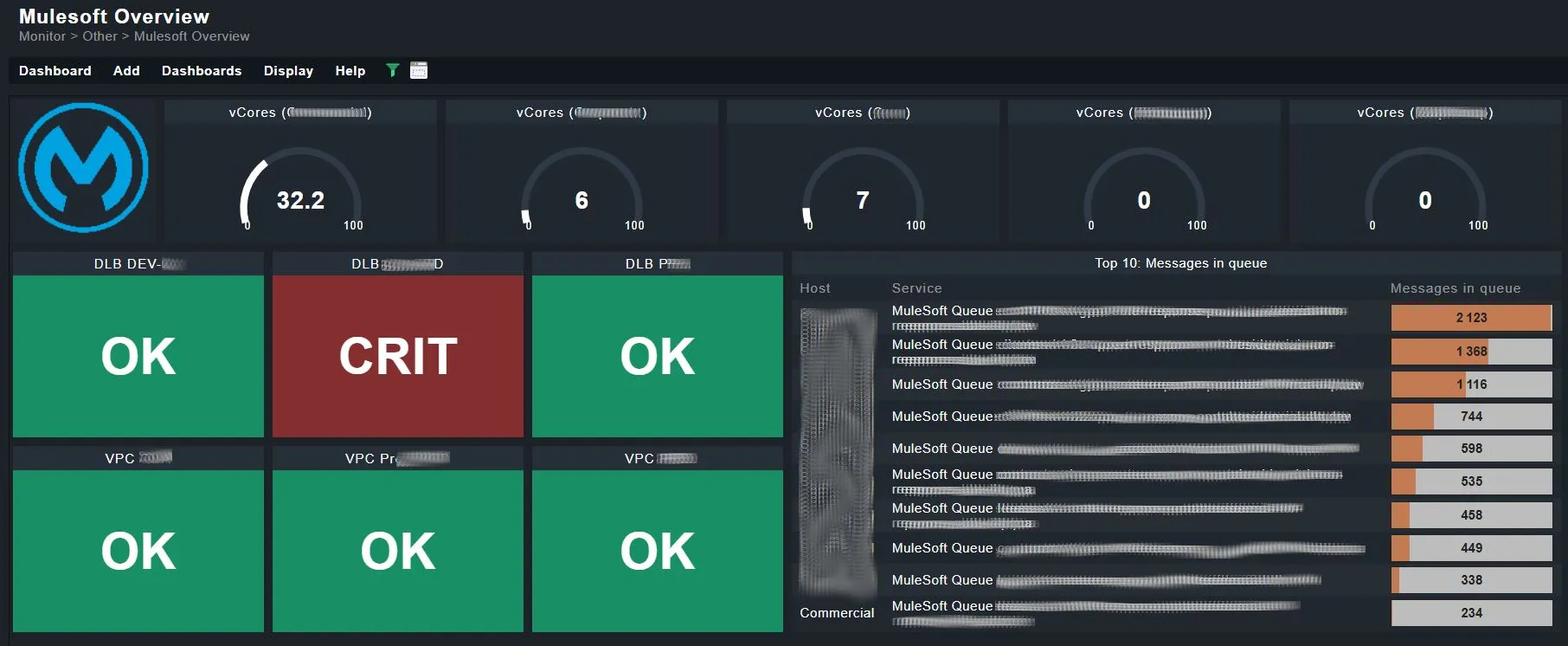Click the MuleSoft Queue service with 744 messages
The height and width of the screenshot is (646, 1568).
coord(1121,417)
